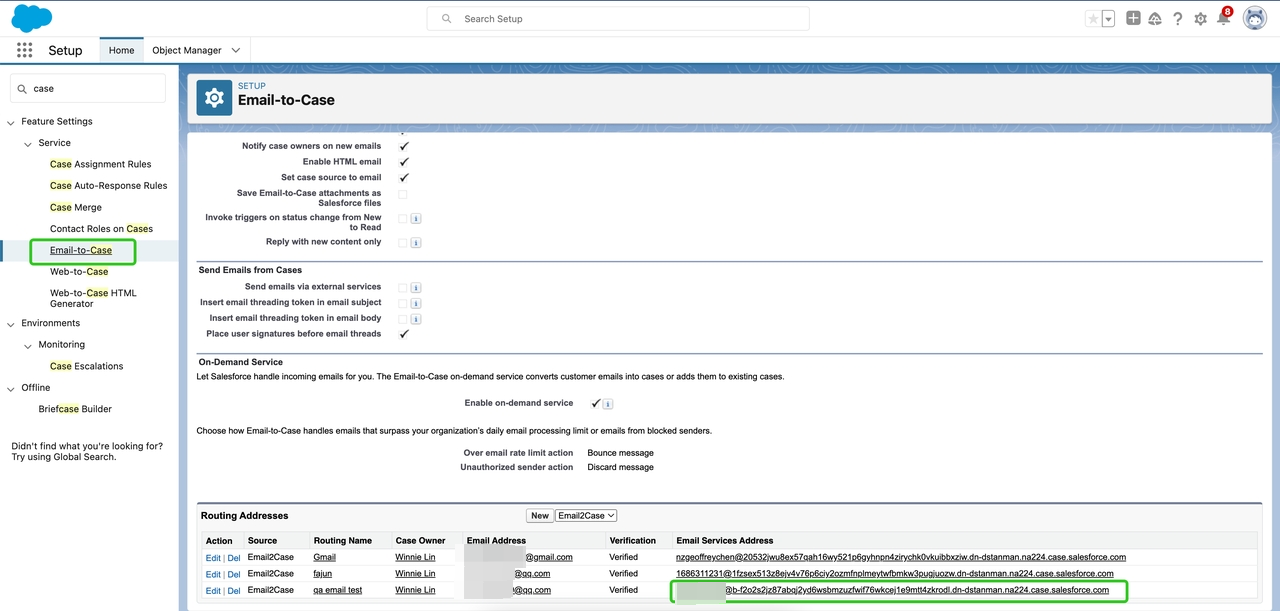The height and width of the screenshot is (611, 1280).
Task: Enable Send emails via external services checkbox
Action: point(403,287)
